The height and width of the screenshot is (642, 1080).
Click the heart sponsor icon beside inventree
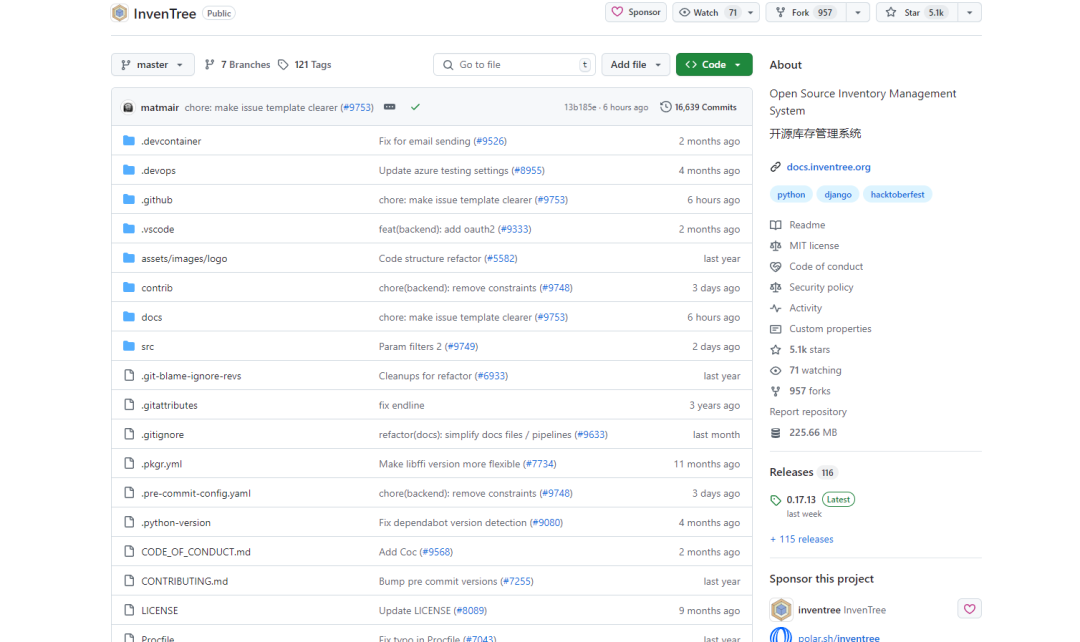(x=969, y=609)
